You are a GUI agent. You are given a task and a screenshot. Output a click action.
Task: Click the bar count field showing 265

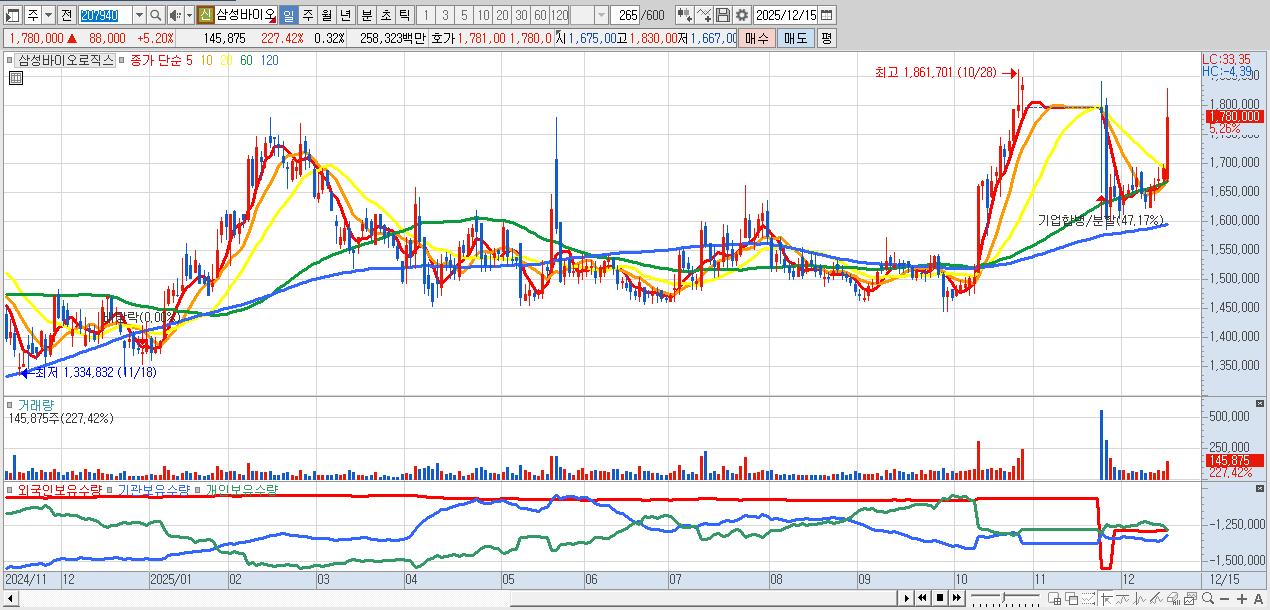tap(625, 15)
